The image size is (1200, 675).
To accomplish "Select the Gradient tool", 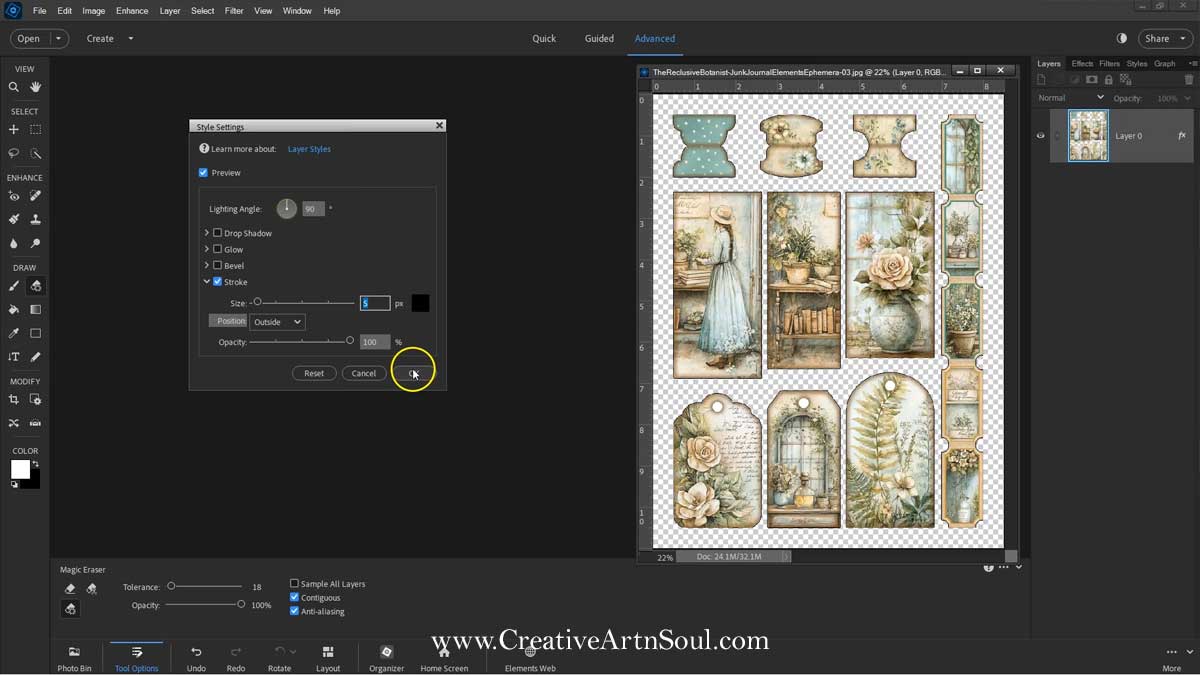I will tap(36, 310).
